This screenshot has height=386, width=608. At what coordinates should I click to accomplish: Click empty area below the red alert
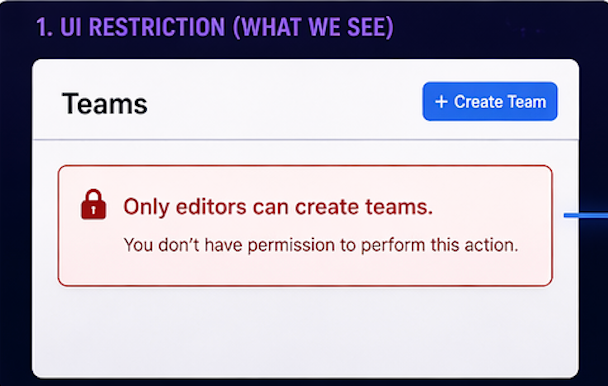[x=305, y=330]
